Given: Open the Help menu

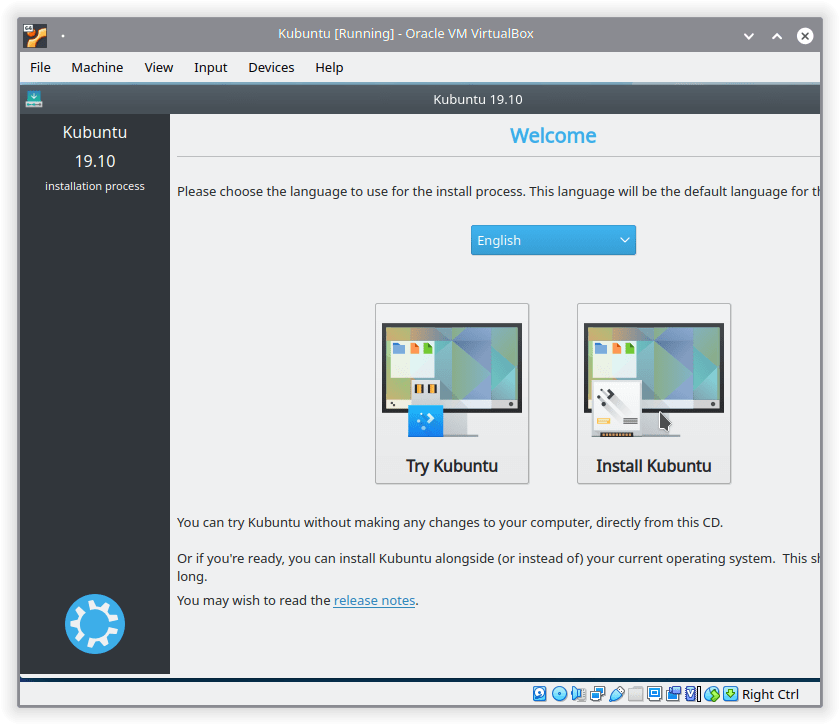Looking at the screenshot, I should tap(329, 68).
